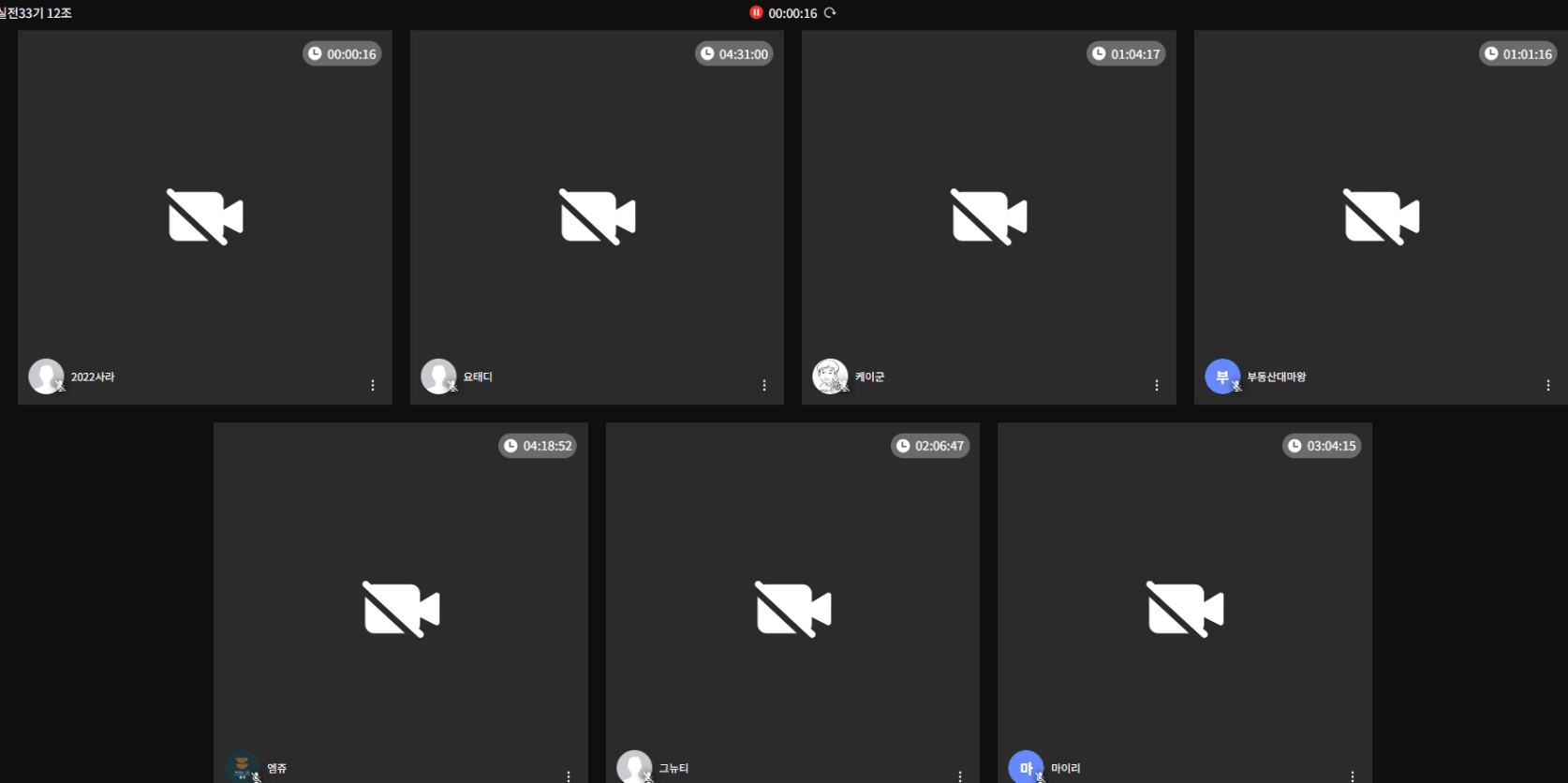Open the more options menu for 그뉴티
Image resolution: width=1568 pixels, height=783 pixels.
[x=960, y=776]
